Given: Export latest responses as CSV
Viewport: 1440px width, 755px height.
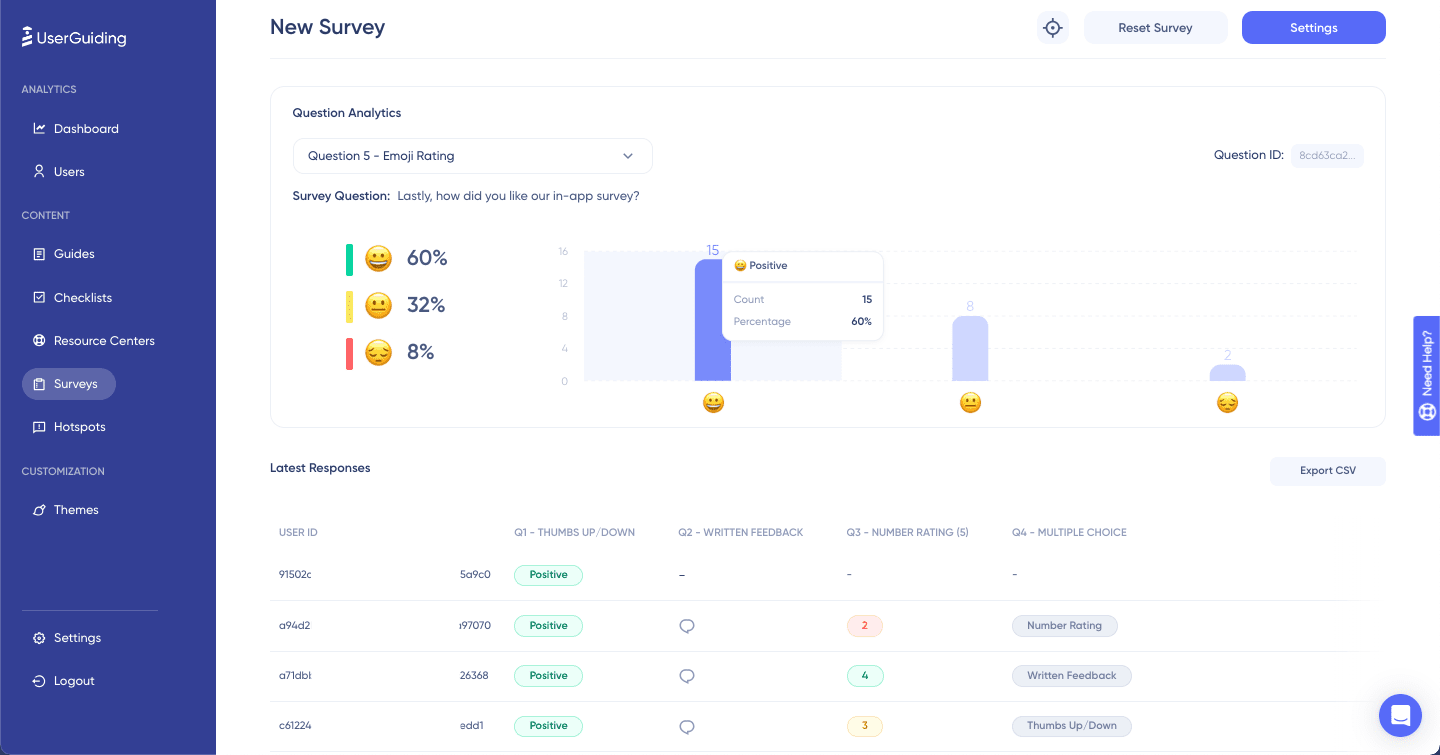Looking at the screenshot, I should coord(1327,471).
